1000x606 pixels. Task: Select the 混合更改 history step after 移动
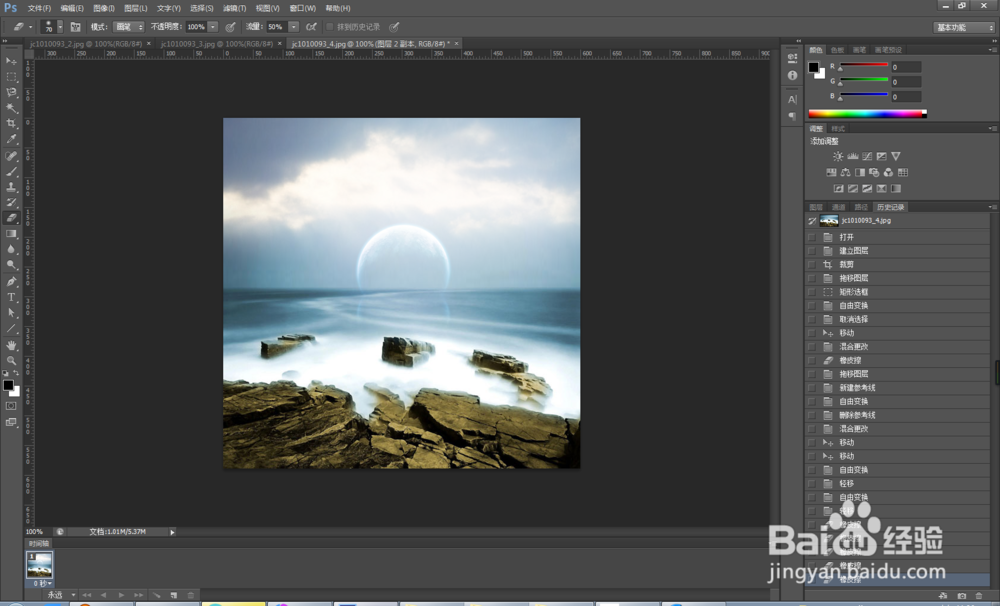(x=897, y=346)
